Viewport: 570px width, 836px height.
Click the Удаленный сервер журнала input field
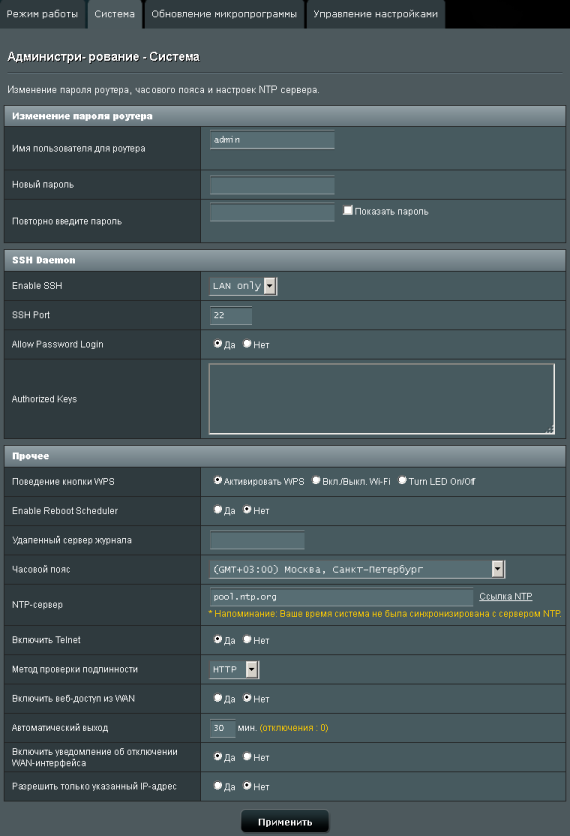[x=257, y=540]
